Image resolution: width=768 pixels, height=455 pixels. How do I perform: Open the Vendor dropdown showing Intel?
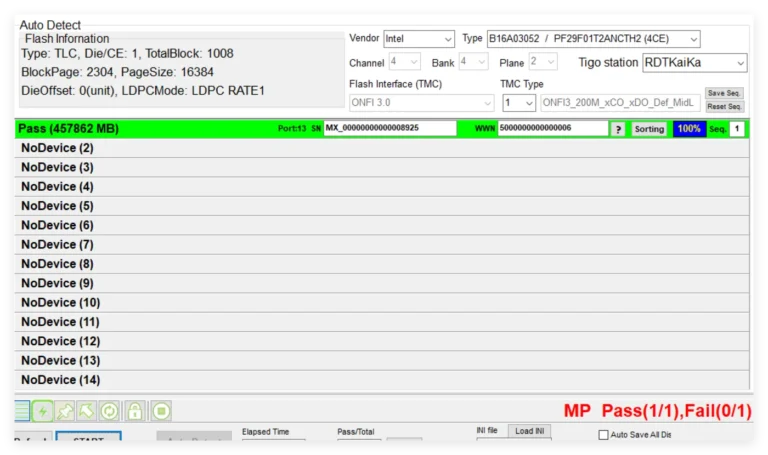coord(419,39)
